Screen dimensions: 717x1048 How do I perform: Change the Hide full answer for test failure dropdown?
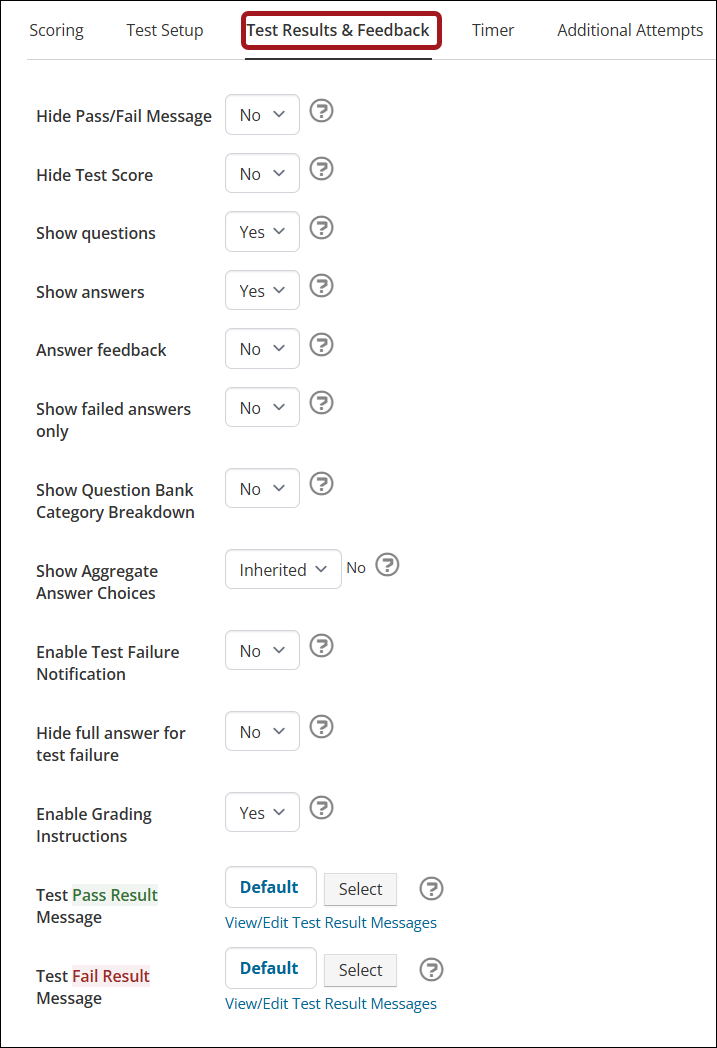pos(262,731)
